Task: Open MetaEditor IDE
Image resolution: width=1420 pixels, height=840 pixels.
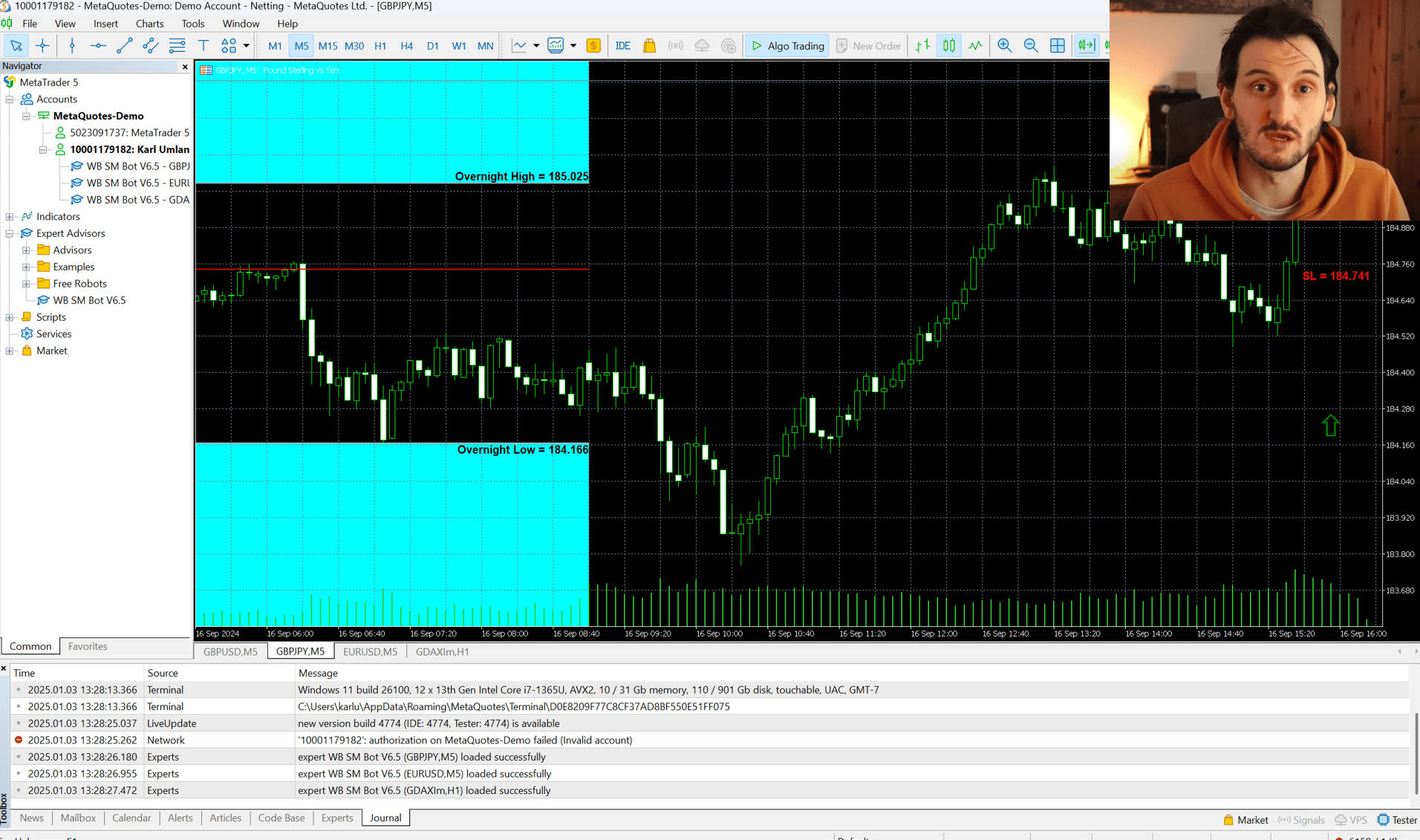Action: tap(622, 46)
